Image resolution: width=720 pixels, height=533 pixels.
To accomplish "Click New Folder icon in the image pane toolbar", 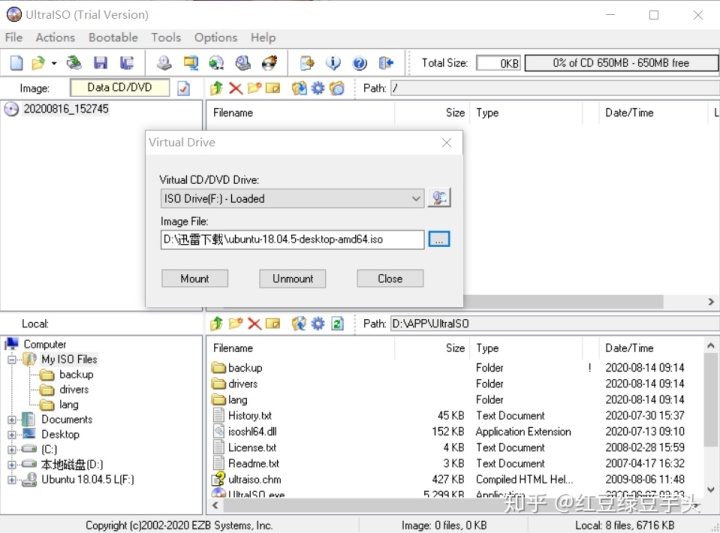I will coord(254,88).
